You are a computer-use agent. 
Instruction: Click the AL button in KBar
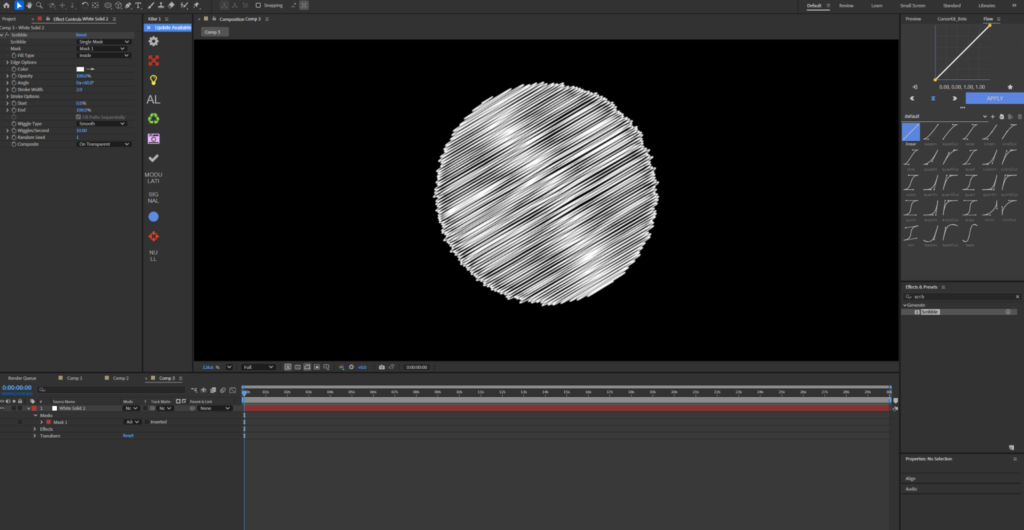(153, 100)
